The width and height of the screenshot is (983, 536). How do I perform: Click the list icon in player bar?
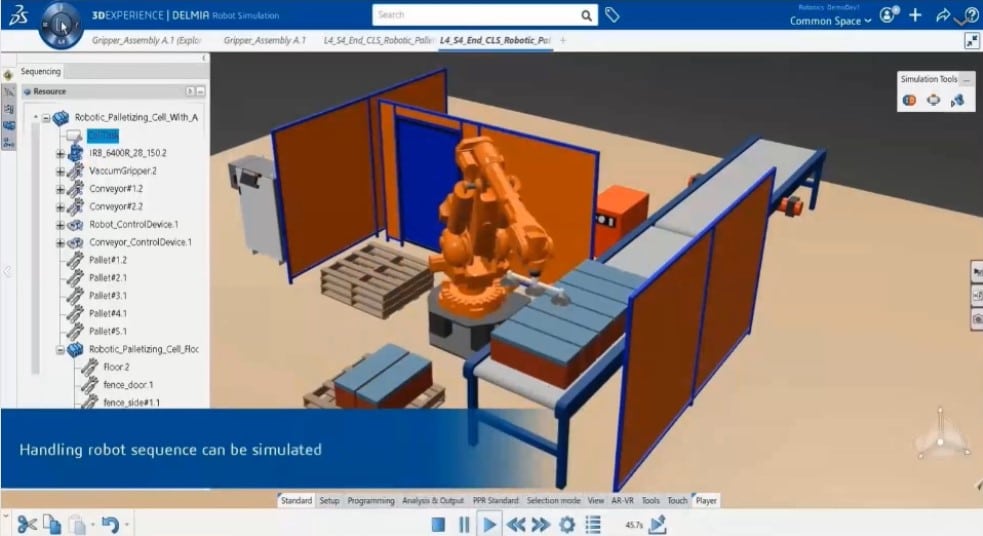tap(593, 524)
